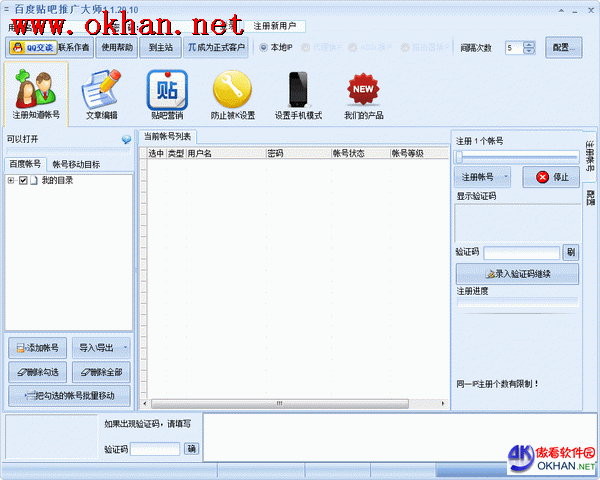Select the vertical 注册帐号 side tab
Viewport: 600px width, 480px height.
(x=590, y=156)
